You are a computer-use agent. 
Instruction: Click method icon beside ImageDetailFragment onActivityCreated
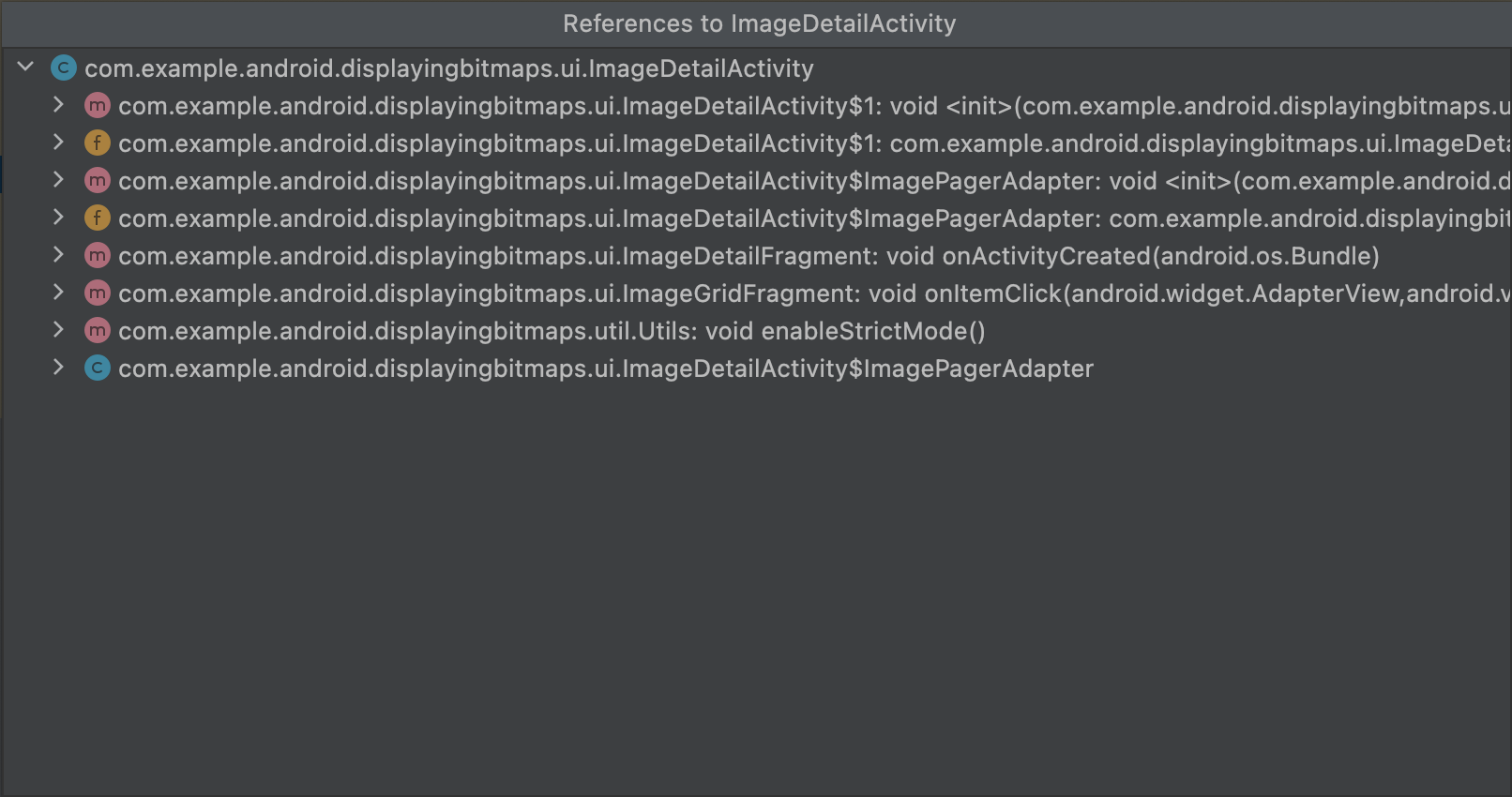[x=97, y=256]
